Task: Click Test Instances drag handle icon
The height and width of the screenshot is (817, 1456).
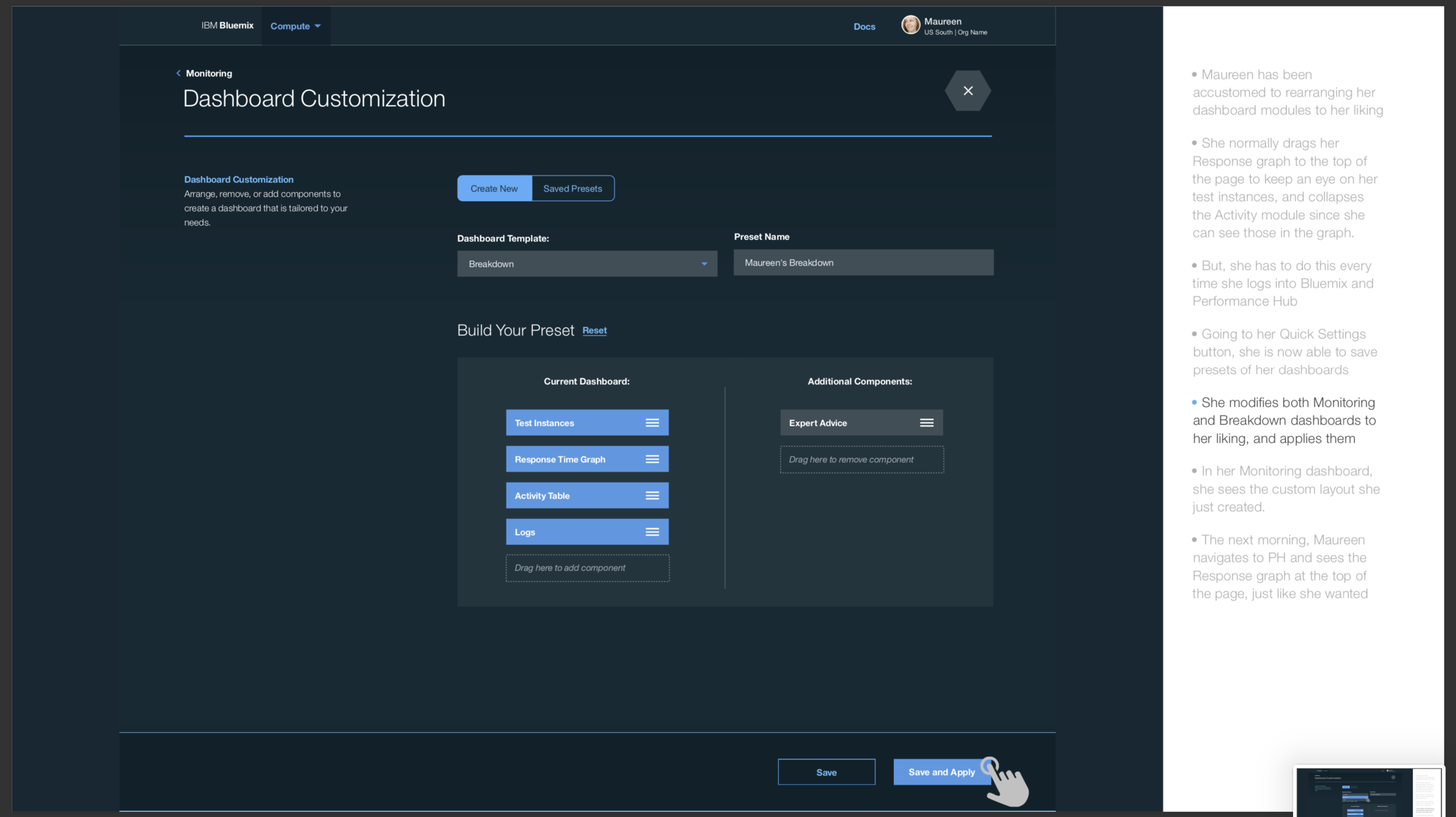Action: (x=652, y=423)
